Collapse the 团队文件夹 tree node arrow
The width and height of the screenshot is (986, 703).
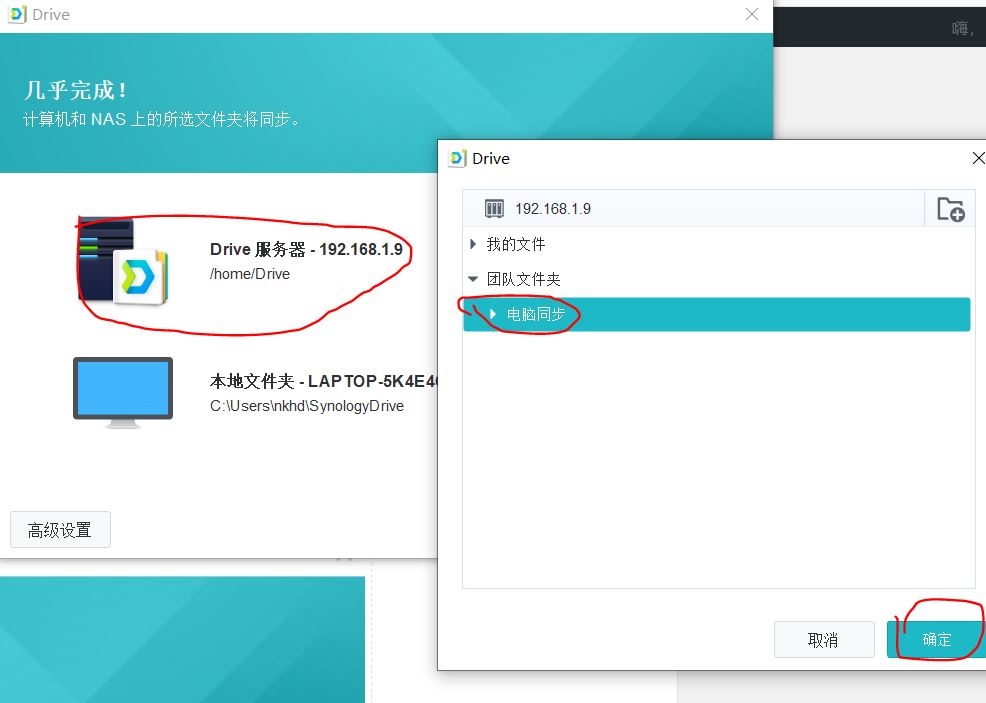(x=473, y=279)
